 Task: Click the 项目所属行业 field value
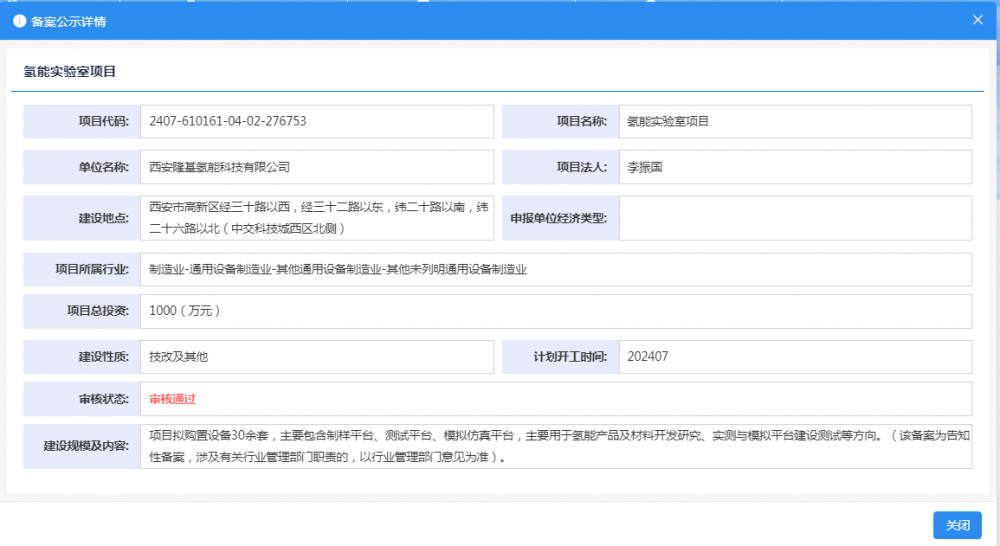click(x=555, y=269)
